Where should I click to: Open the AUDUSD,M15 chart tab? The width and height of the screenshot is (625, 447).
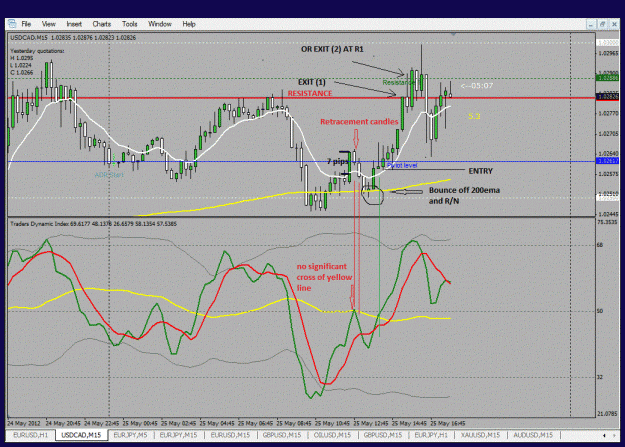click(533, 435)
